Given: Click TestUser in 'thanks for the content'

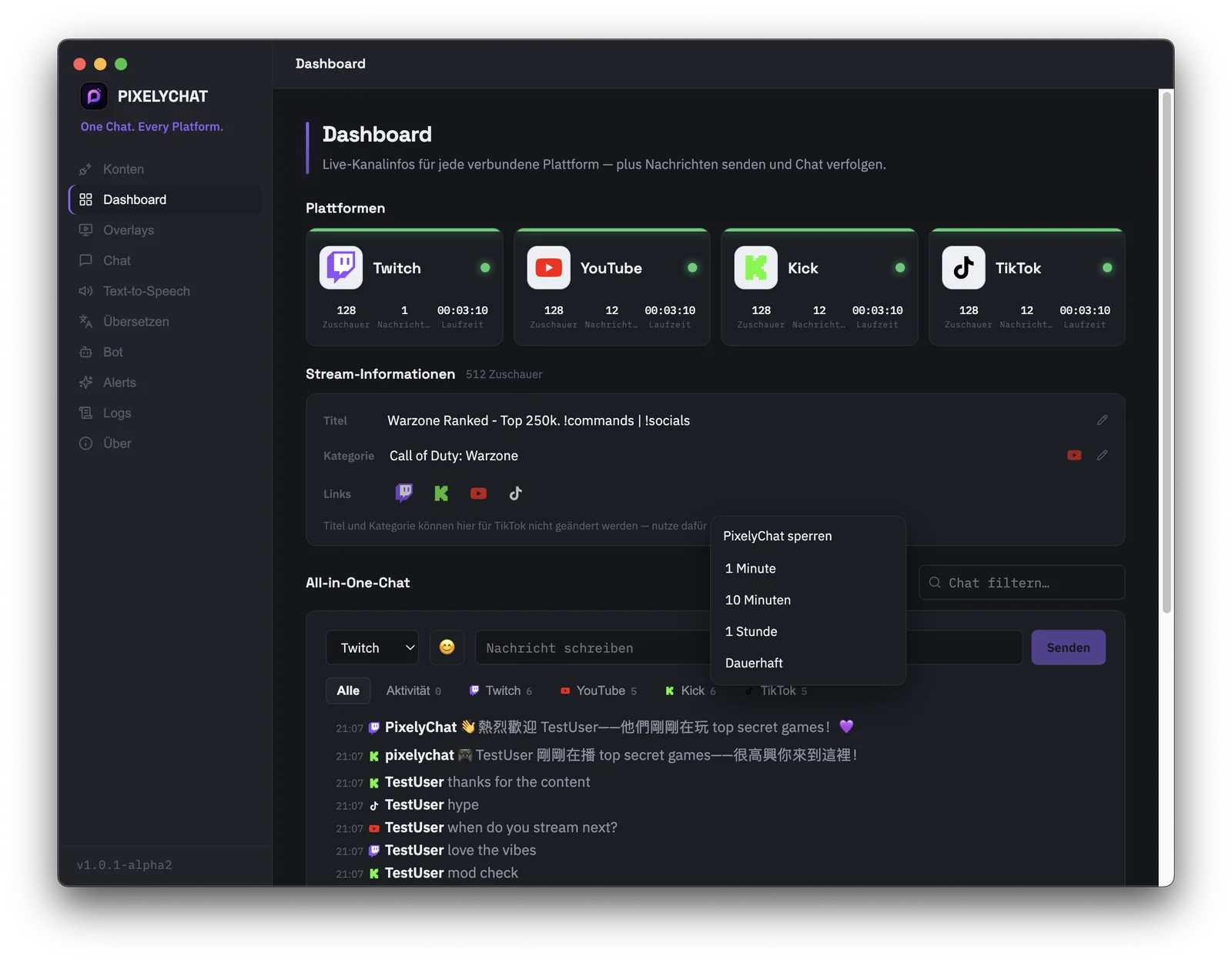Looking at the screenshot, I should tap(414, 783).
